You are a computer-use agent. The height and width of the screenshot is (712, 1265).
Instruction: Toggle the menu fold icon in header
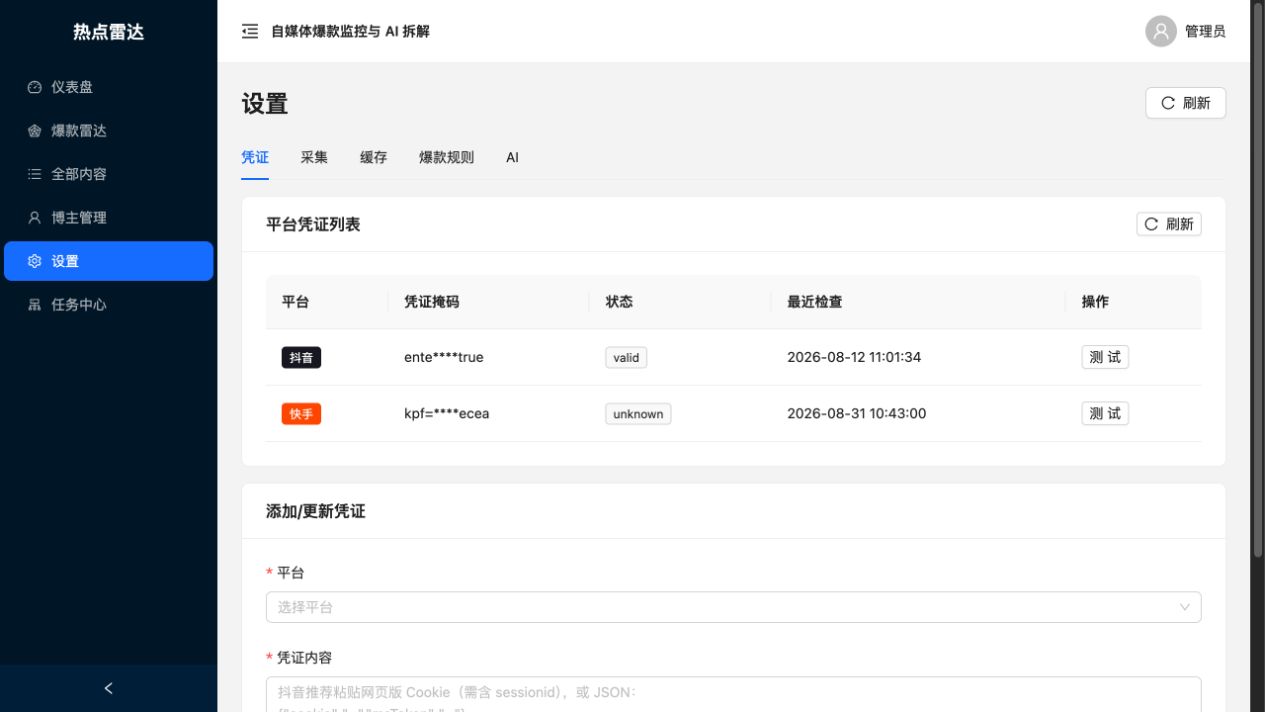tap(250, 31)
